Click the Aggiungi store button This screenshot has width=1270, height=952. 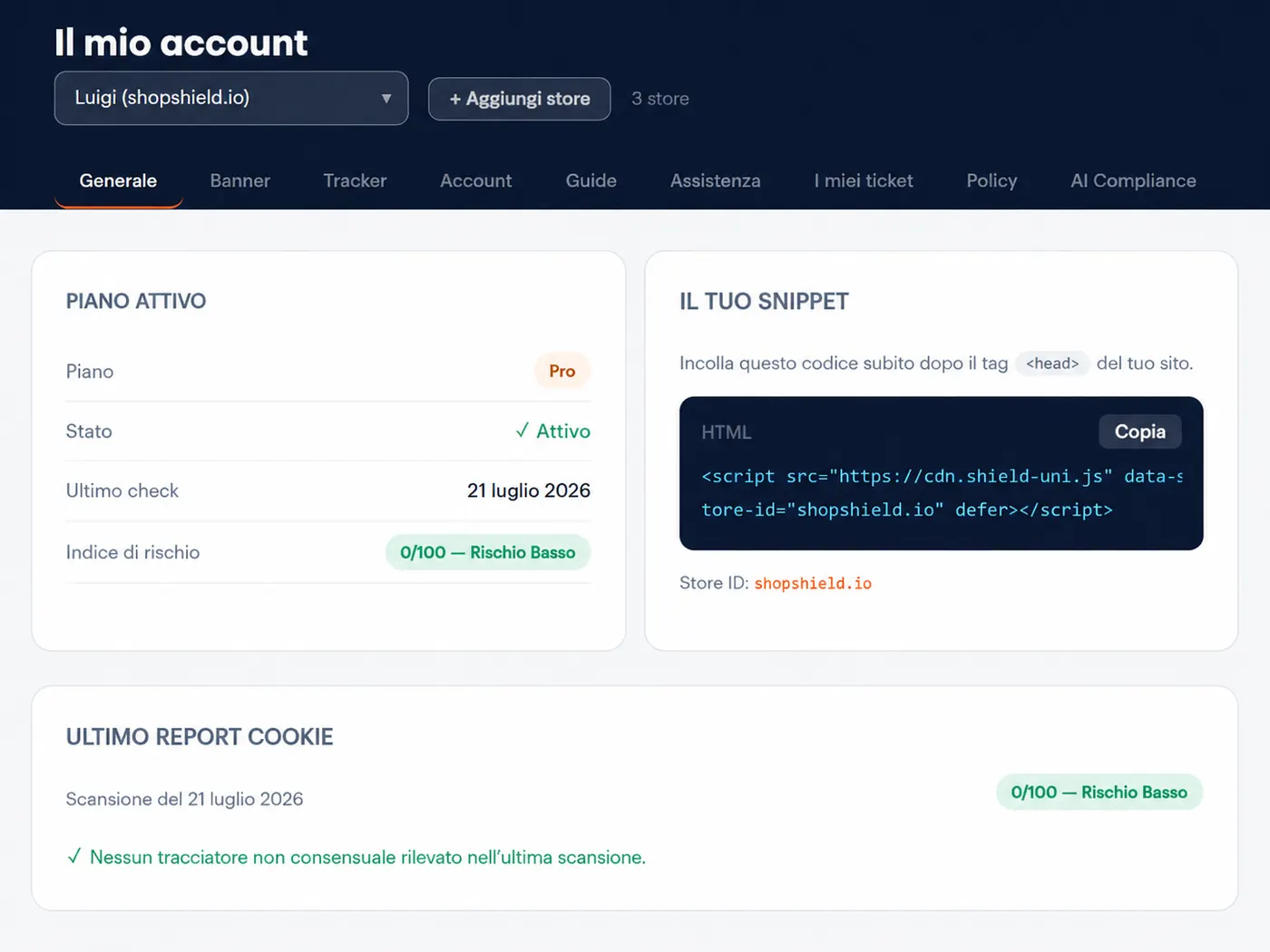pos(519,99)
